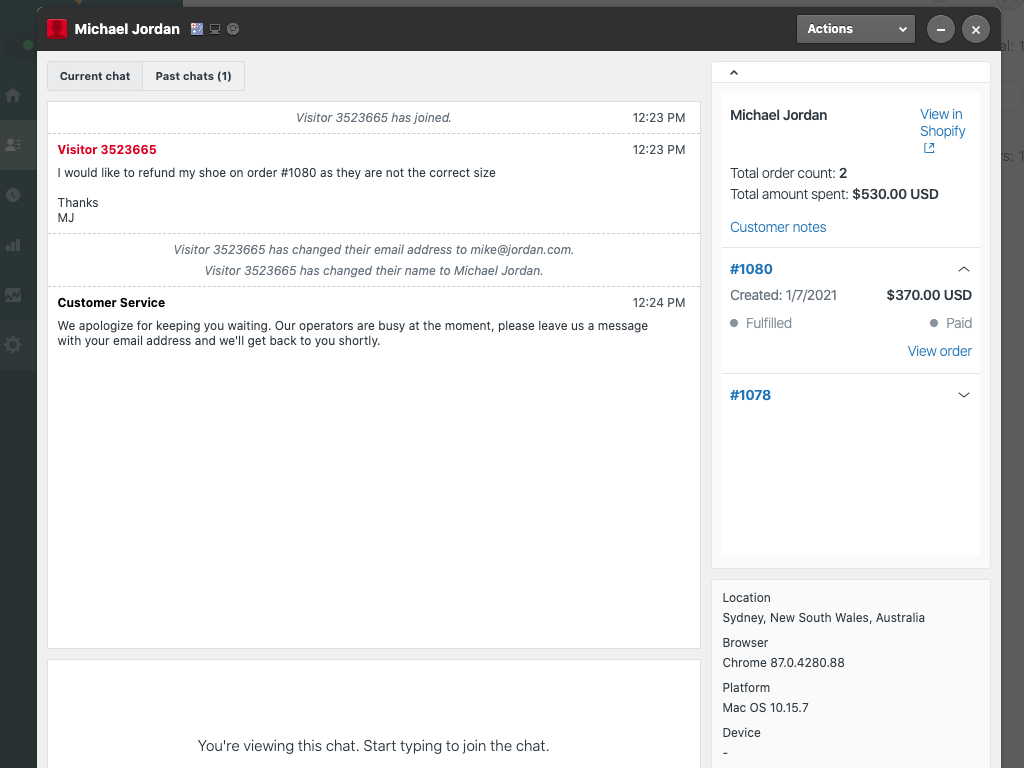Open Customer notes link

(x=778, y=227)
